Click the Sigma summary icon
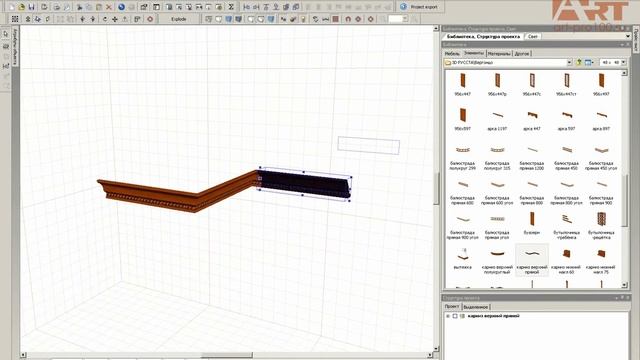Viewport: 640px width, 360px height. point(231,7)
